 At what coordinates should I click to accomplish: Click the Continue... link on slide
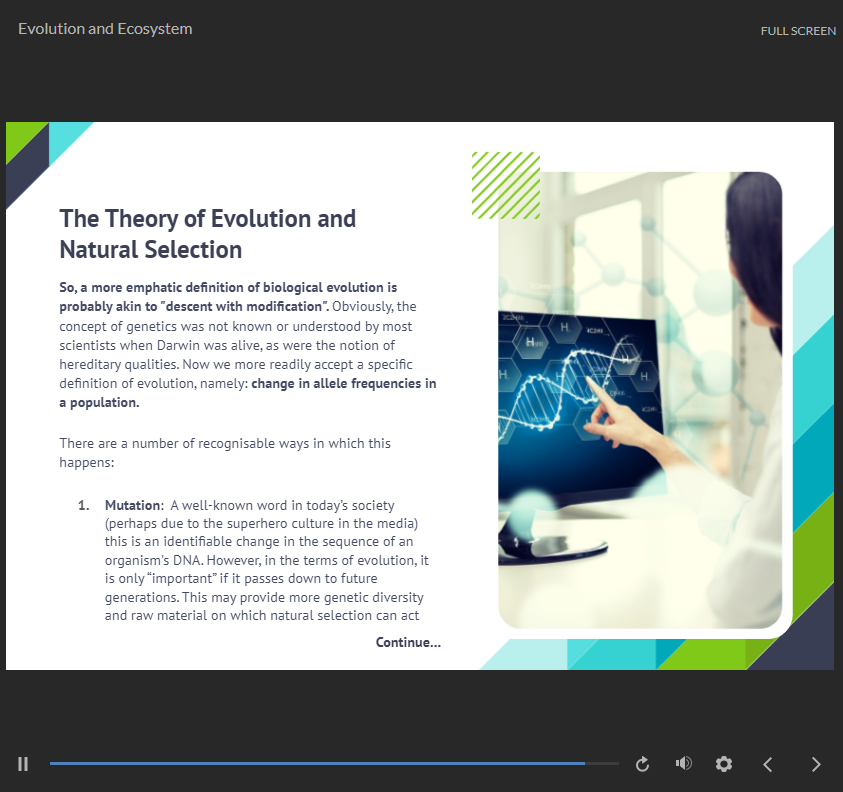coord(408,643)
